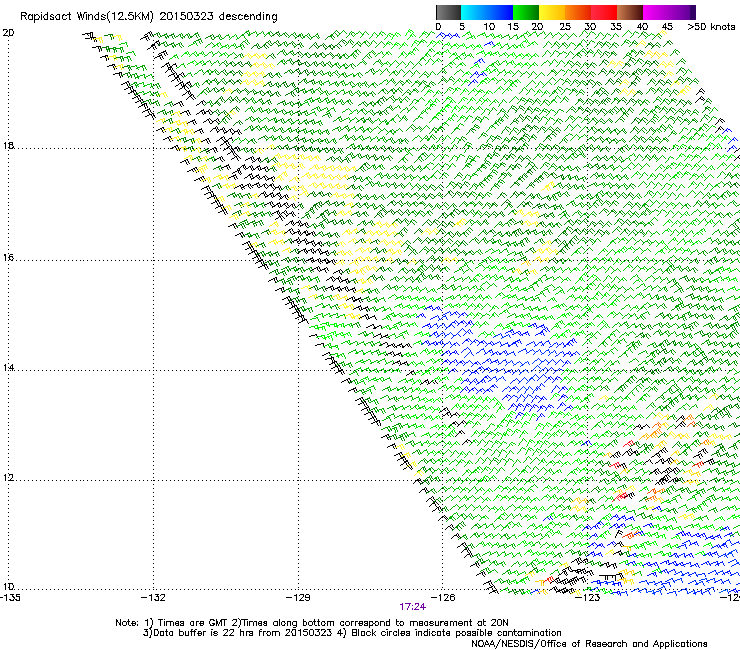Click the legend tick label '40'
The width and height of the screenshot is (740, 650).
(x=642, y=27)
